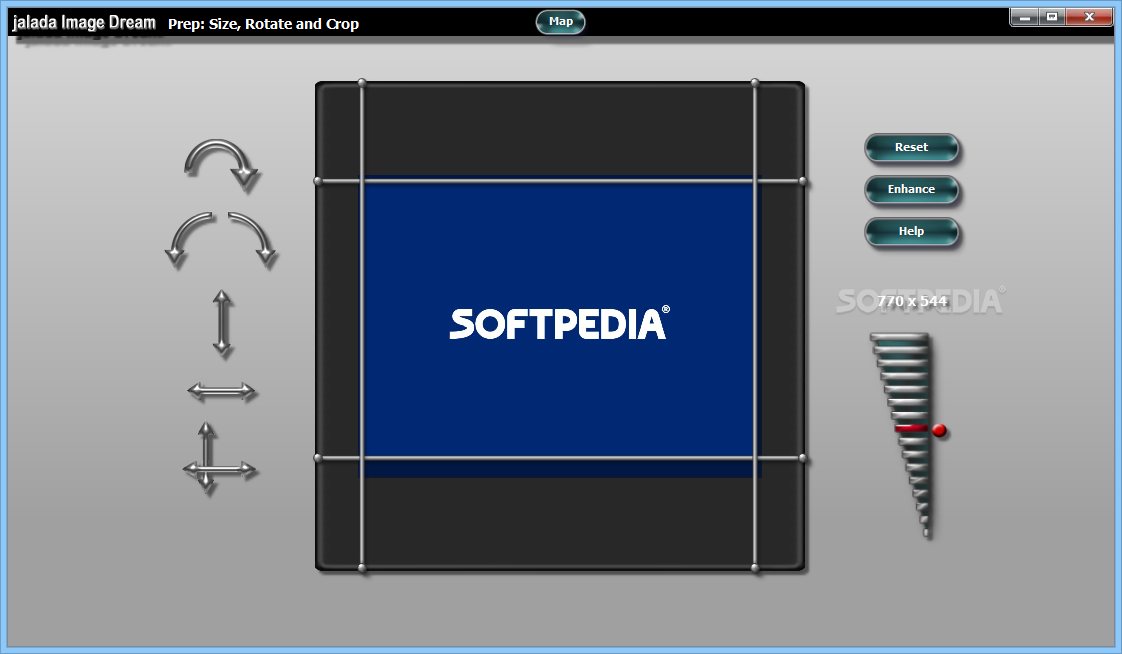Flip image horizontally with left-right arrow
This screenshot has width=1122, height=654.
click(221, 391)
